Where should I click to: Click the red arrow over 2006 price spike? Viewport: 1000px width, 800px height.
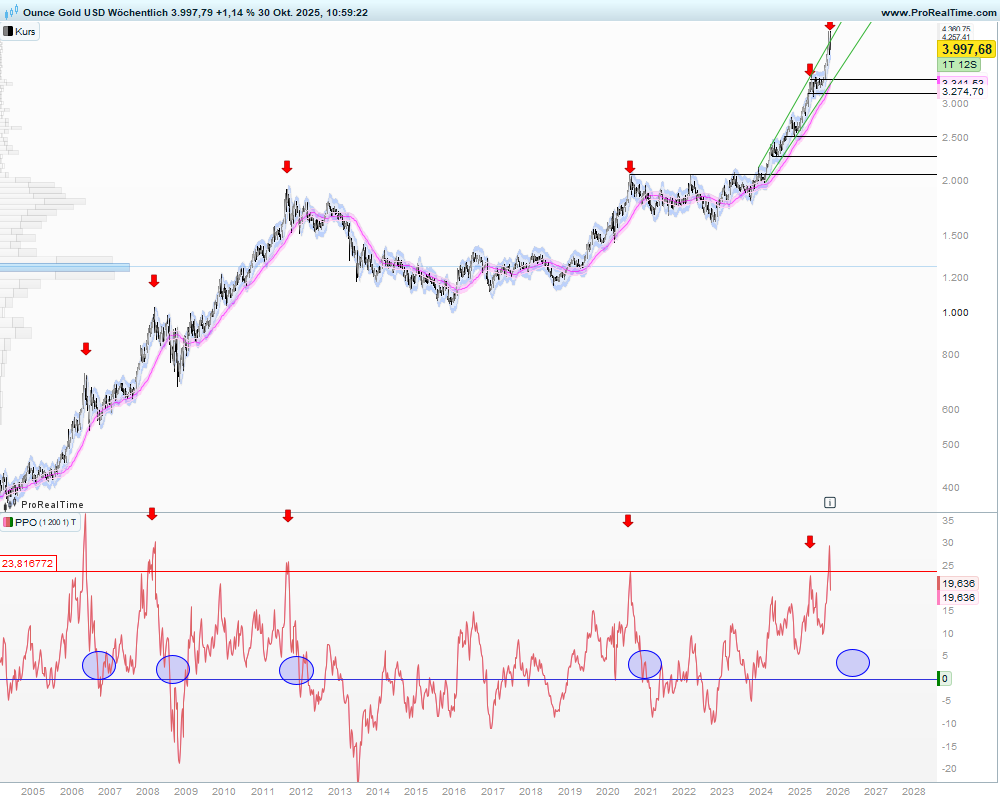86,349
